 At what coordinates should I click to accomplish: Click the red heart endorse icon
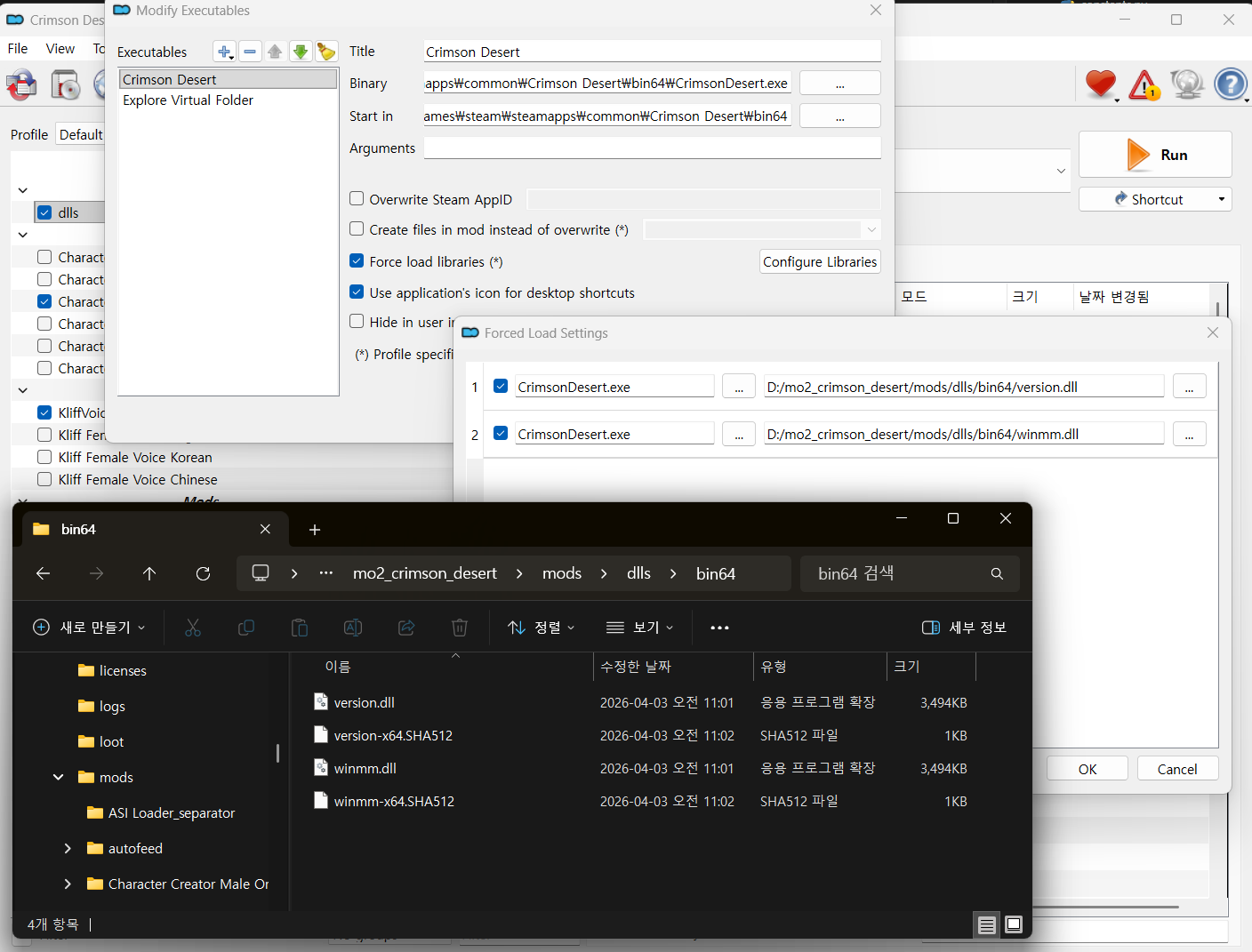pyautogui.click(x=1100, y=84)
